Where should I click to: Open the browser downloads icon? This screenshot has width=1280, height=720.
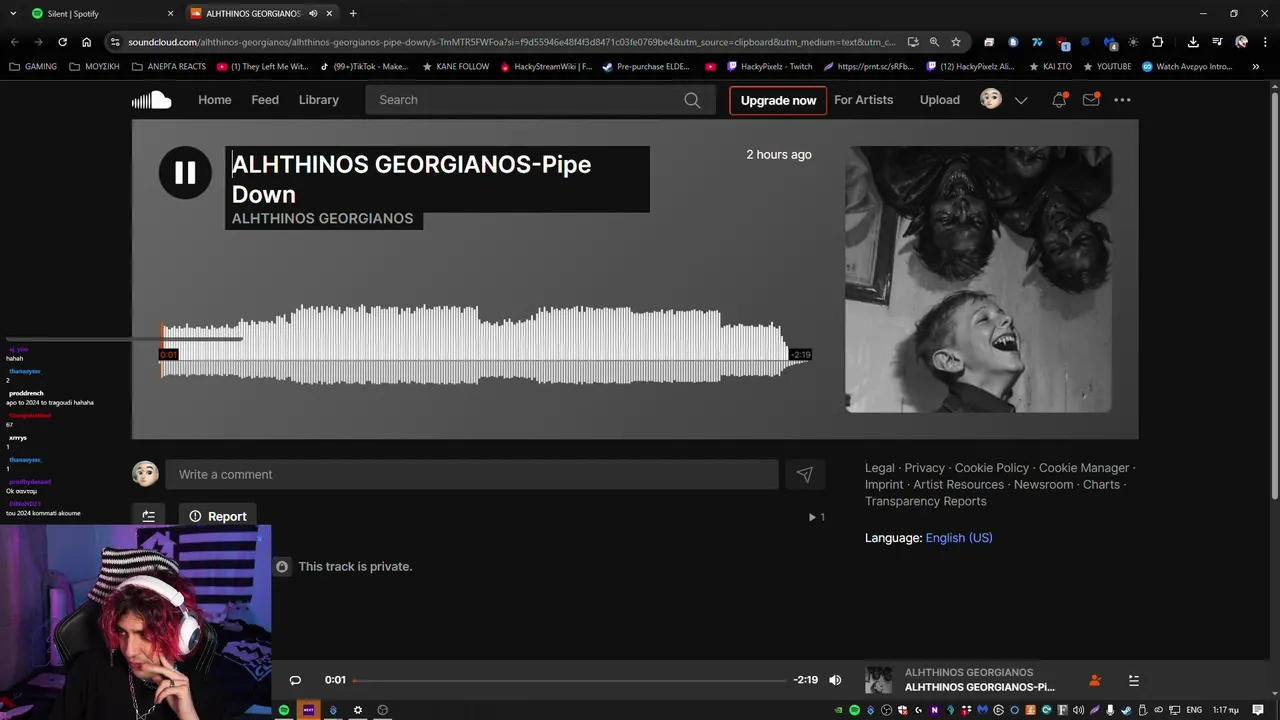point(1193,42)
